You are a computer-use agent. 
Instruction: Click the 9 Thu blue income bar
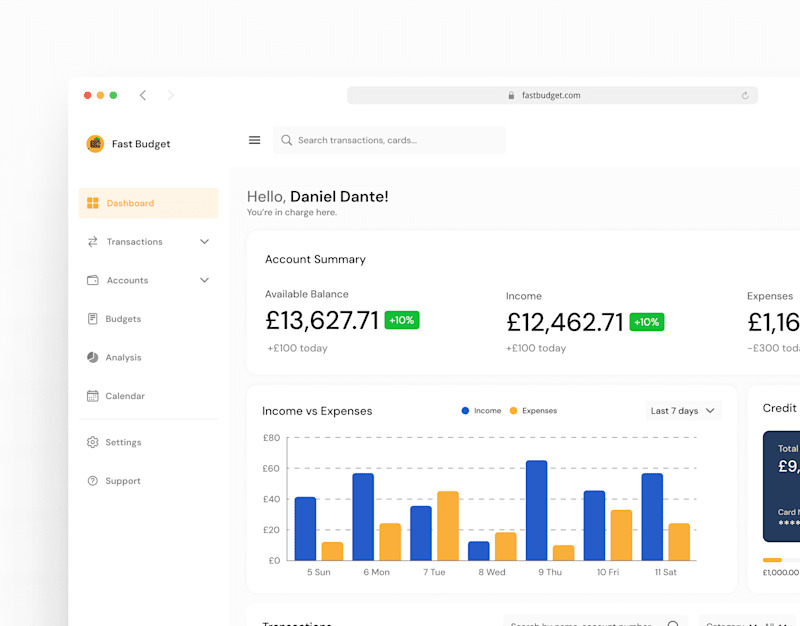pyautogui.click(x=537, y=510)
